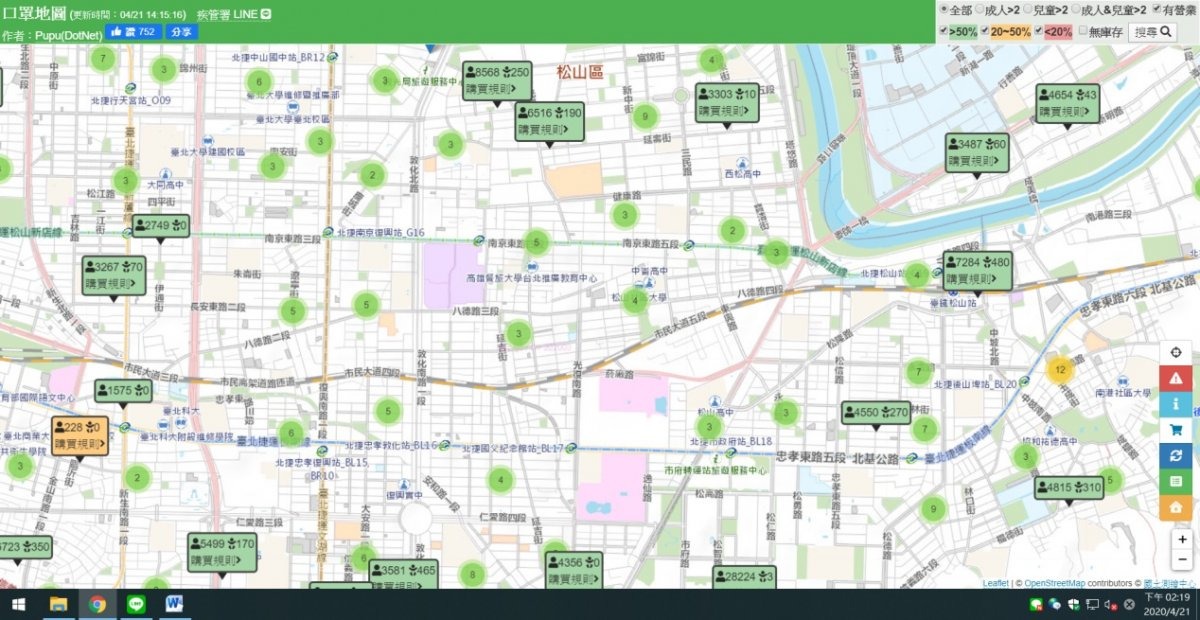Click the orange home icon button

(x=1175, y=508)
